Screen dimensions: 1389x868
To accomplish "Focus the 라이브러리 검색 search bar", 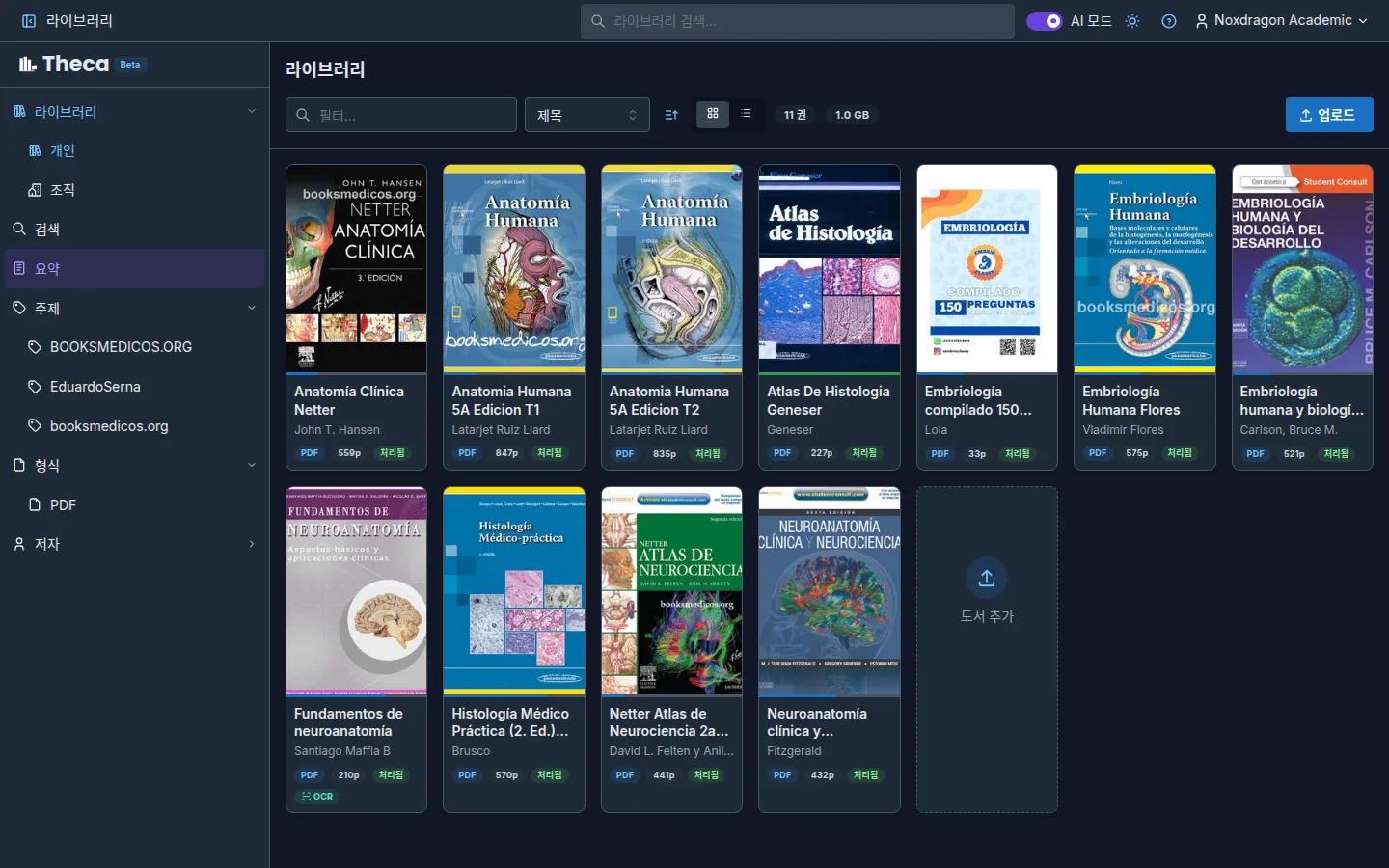I will (x=797, y=20).
